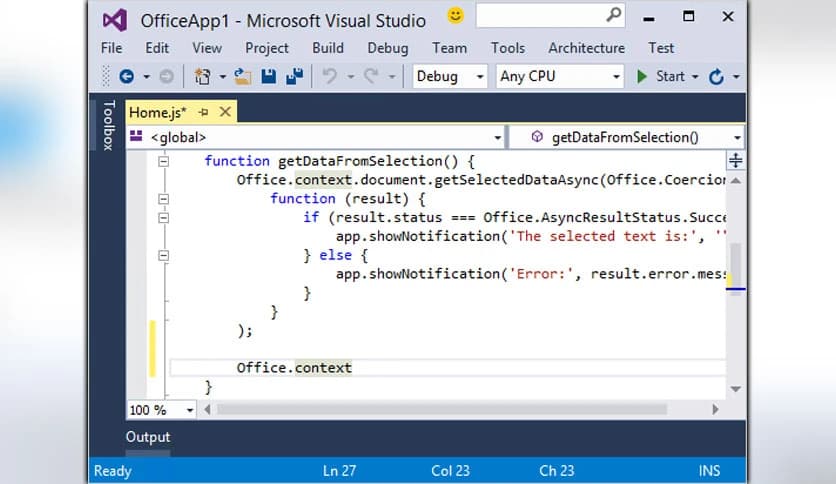Open the Debug menu
Viewport: 836px width, 484px height.
pos(388,48)
